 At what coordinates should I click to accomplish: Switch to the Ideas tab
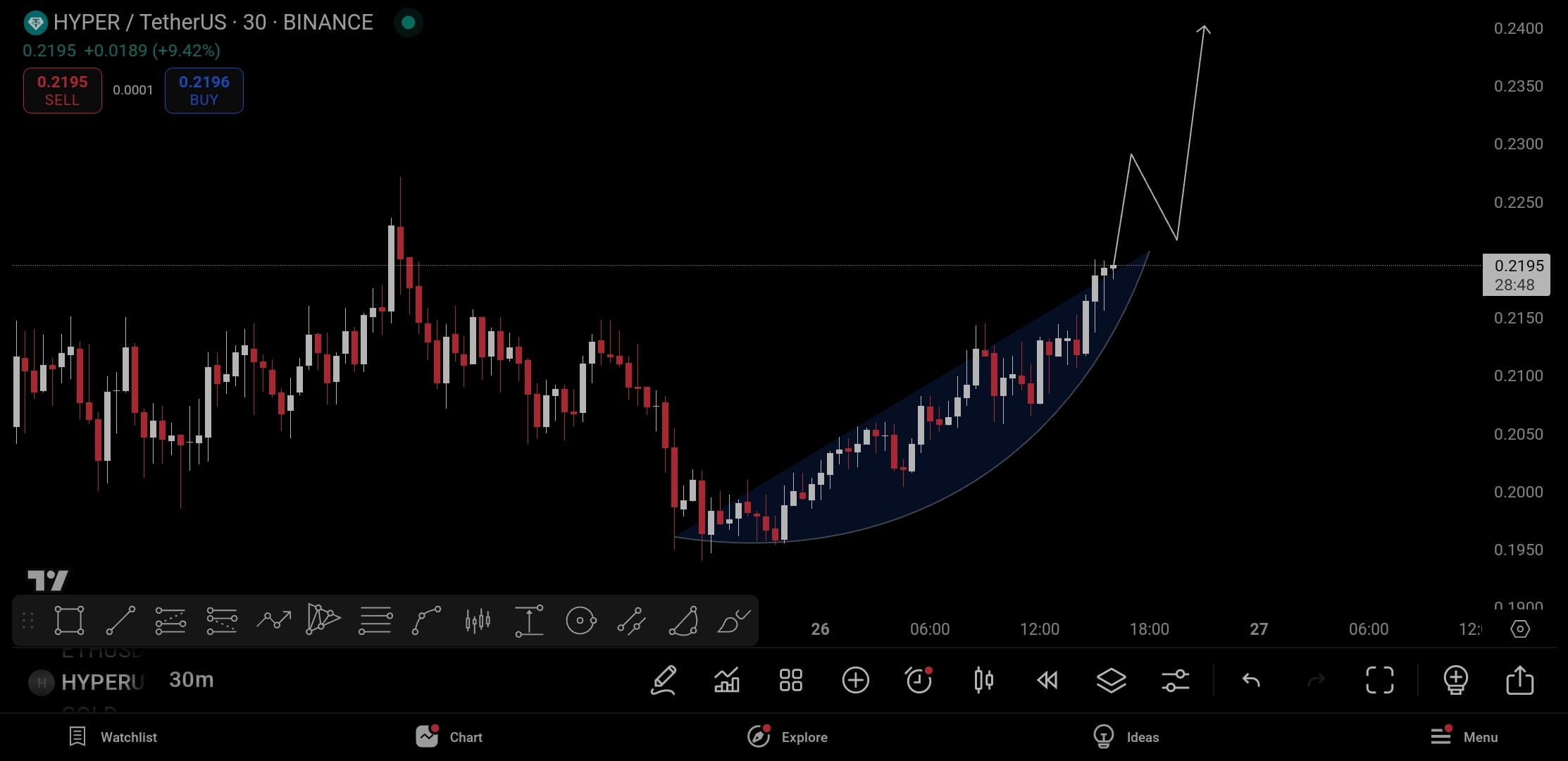point(1126,737)
